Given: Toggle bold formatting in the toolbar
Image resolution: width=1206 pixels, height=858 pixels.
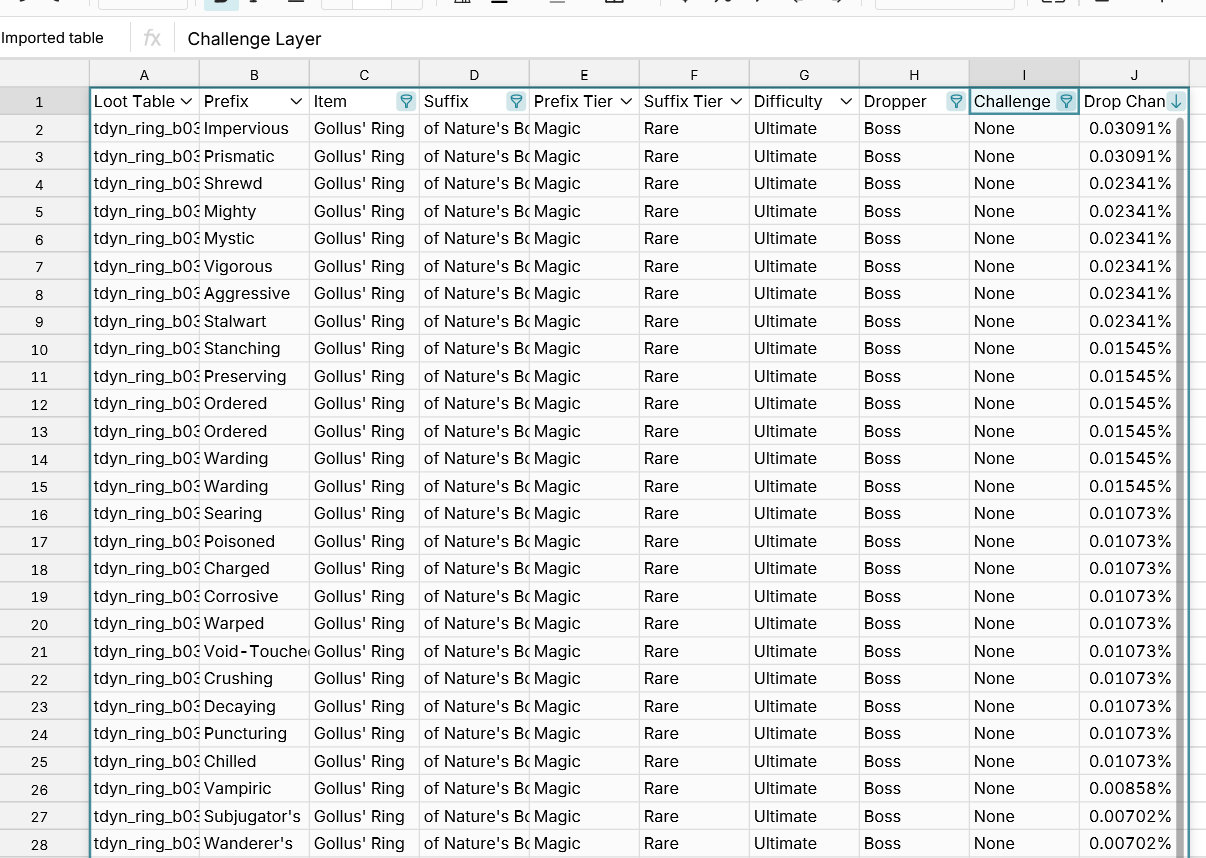Looking at the screenshot, I should coord(219,5).
